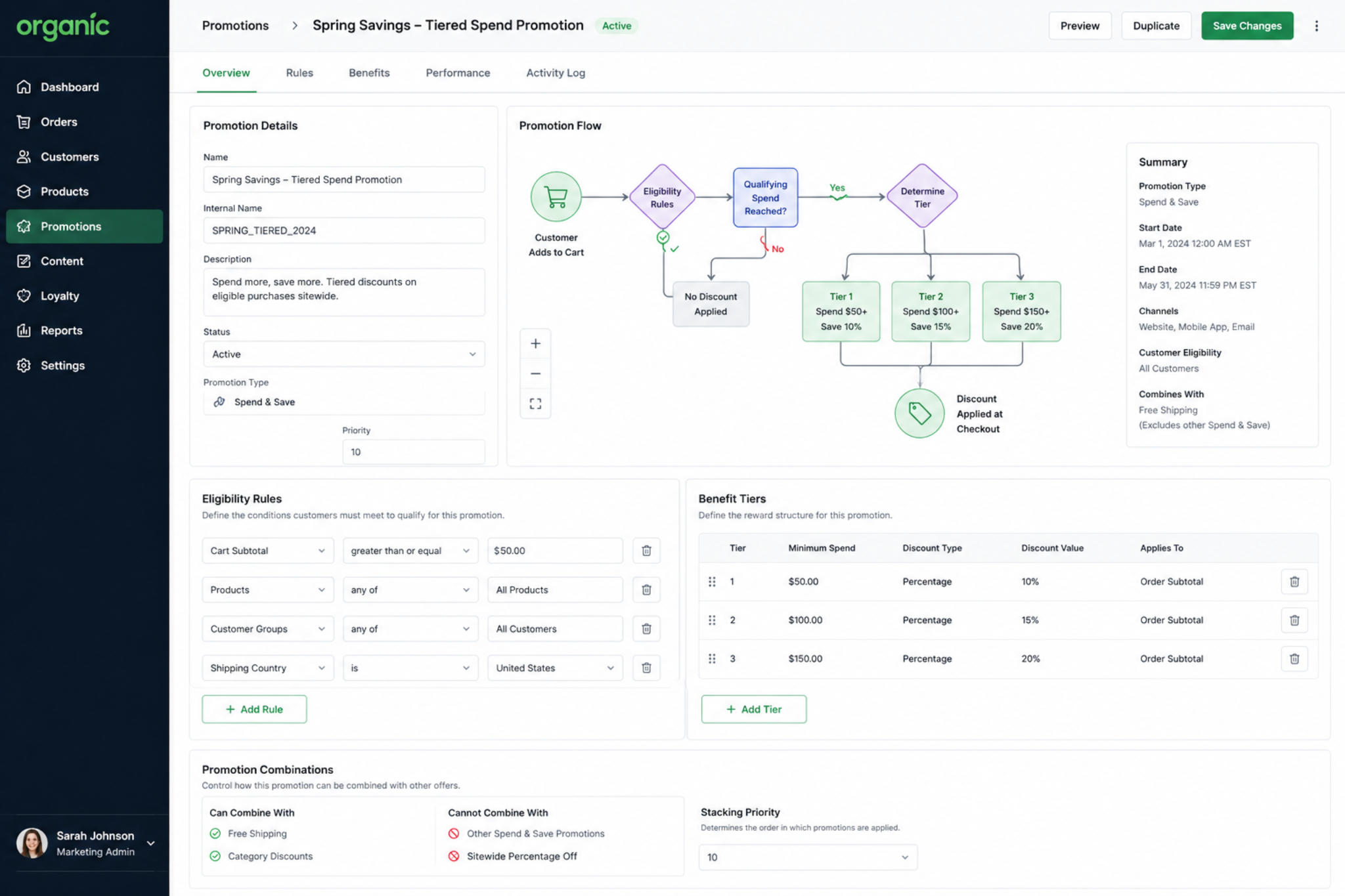Open the Status dropdown showing Active
The width and height of the screenshot is (1345, 896).
point(343,354)
